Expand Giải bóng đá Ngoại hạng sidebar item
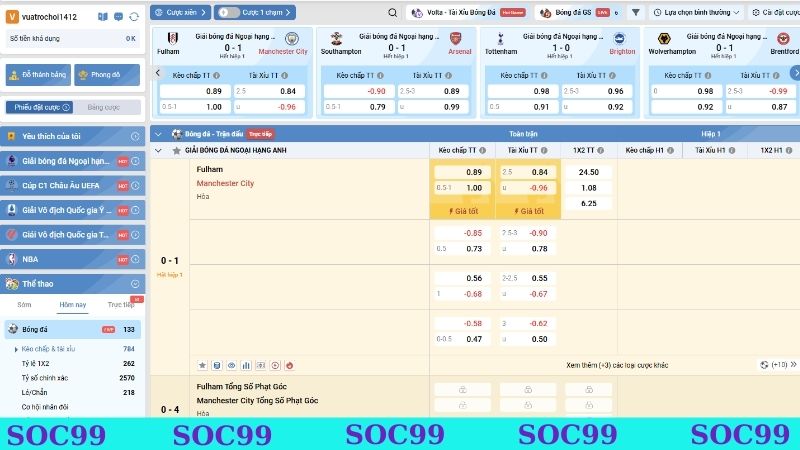 135,161
